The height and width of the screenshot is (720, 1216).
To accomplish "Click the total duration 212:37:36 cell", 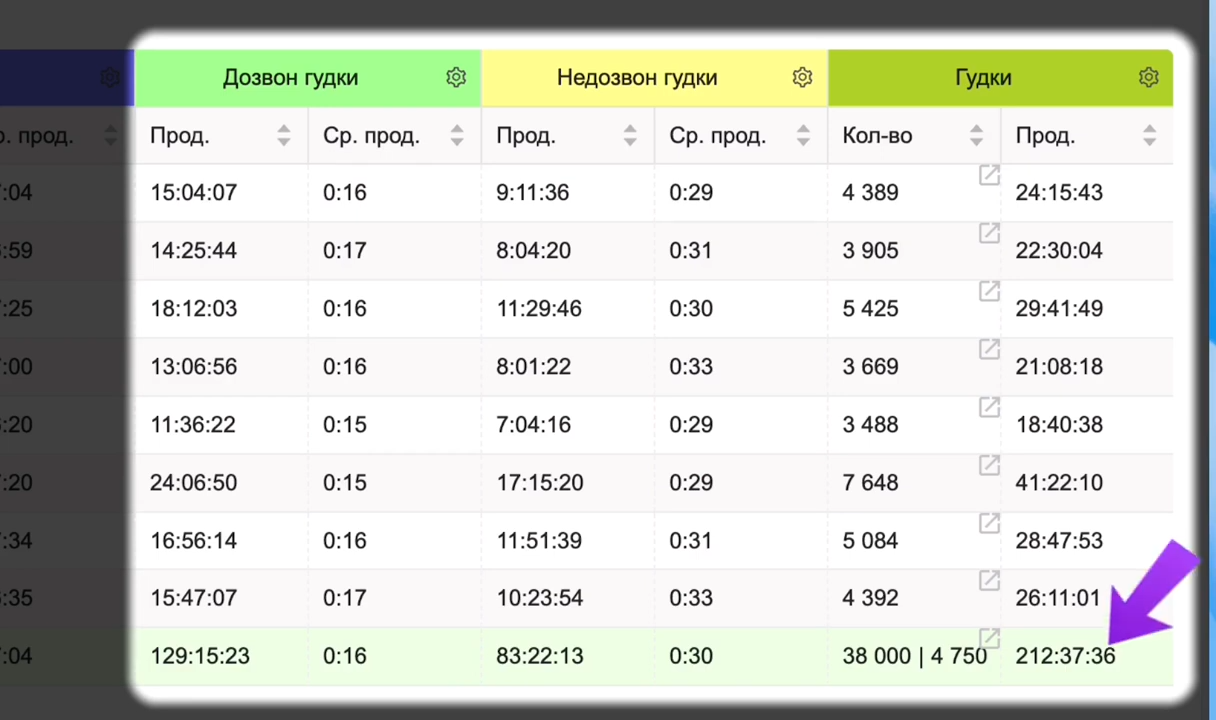I will (1065, 656).
